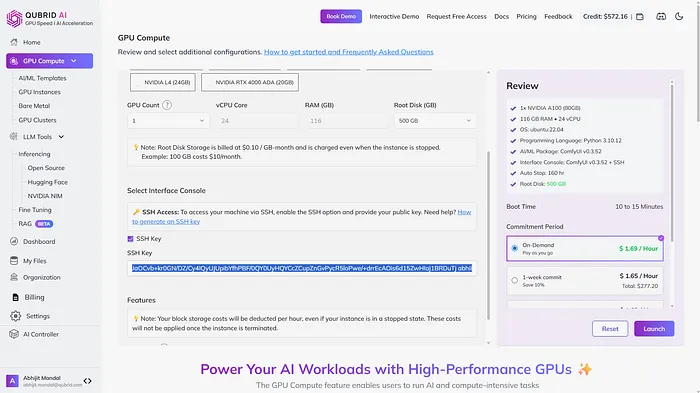Click the $ 1.69 / Hour price
This screenshot has height=393, width=700.
point(638,248)
